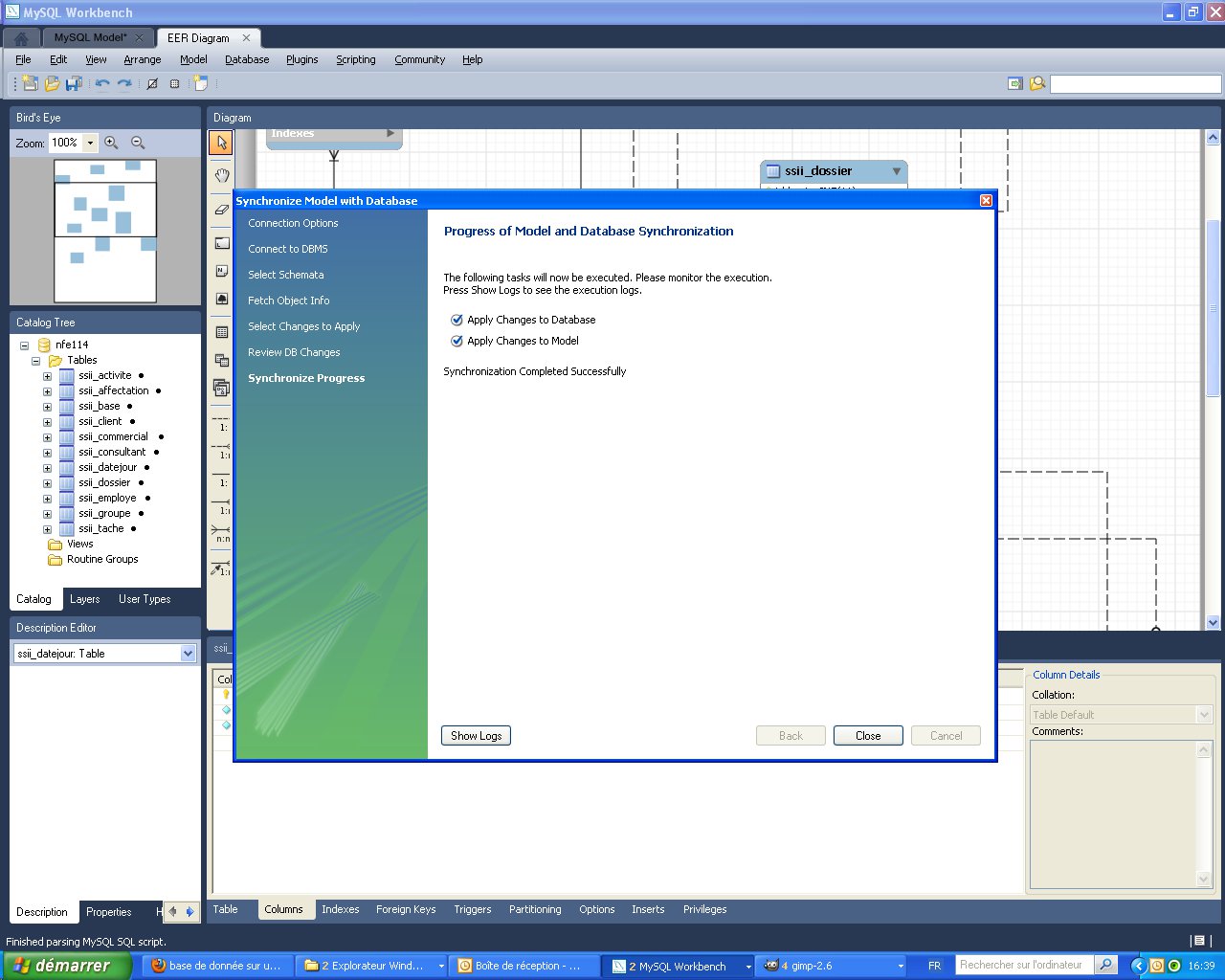Select the Synchronize Progress wizard step

pyautogui.click(x=306, y=378)
